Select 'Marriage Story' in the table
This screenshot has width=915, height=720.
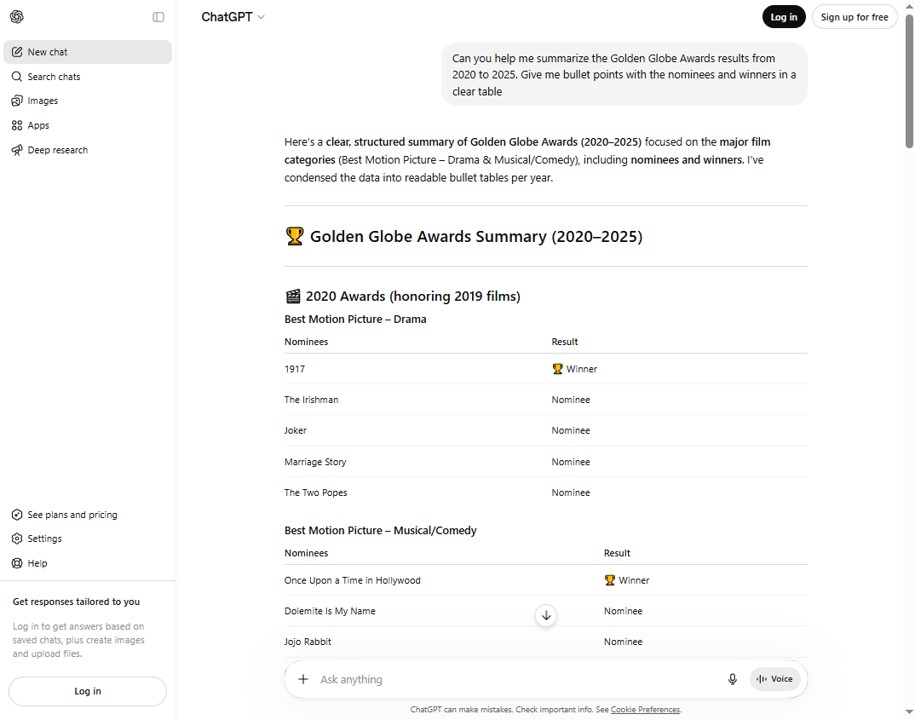tap(315, 462)
